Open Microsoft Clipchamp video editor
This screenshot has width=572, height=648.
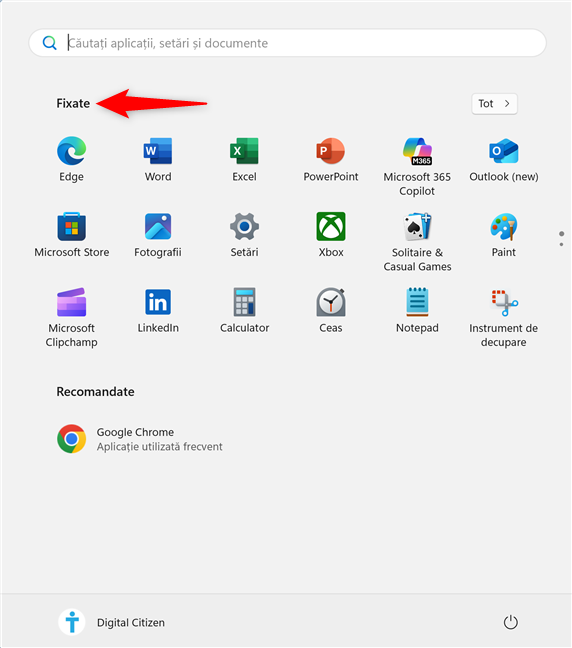coord(72,318)
